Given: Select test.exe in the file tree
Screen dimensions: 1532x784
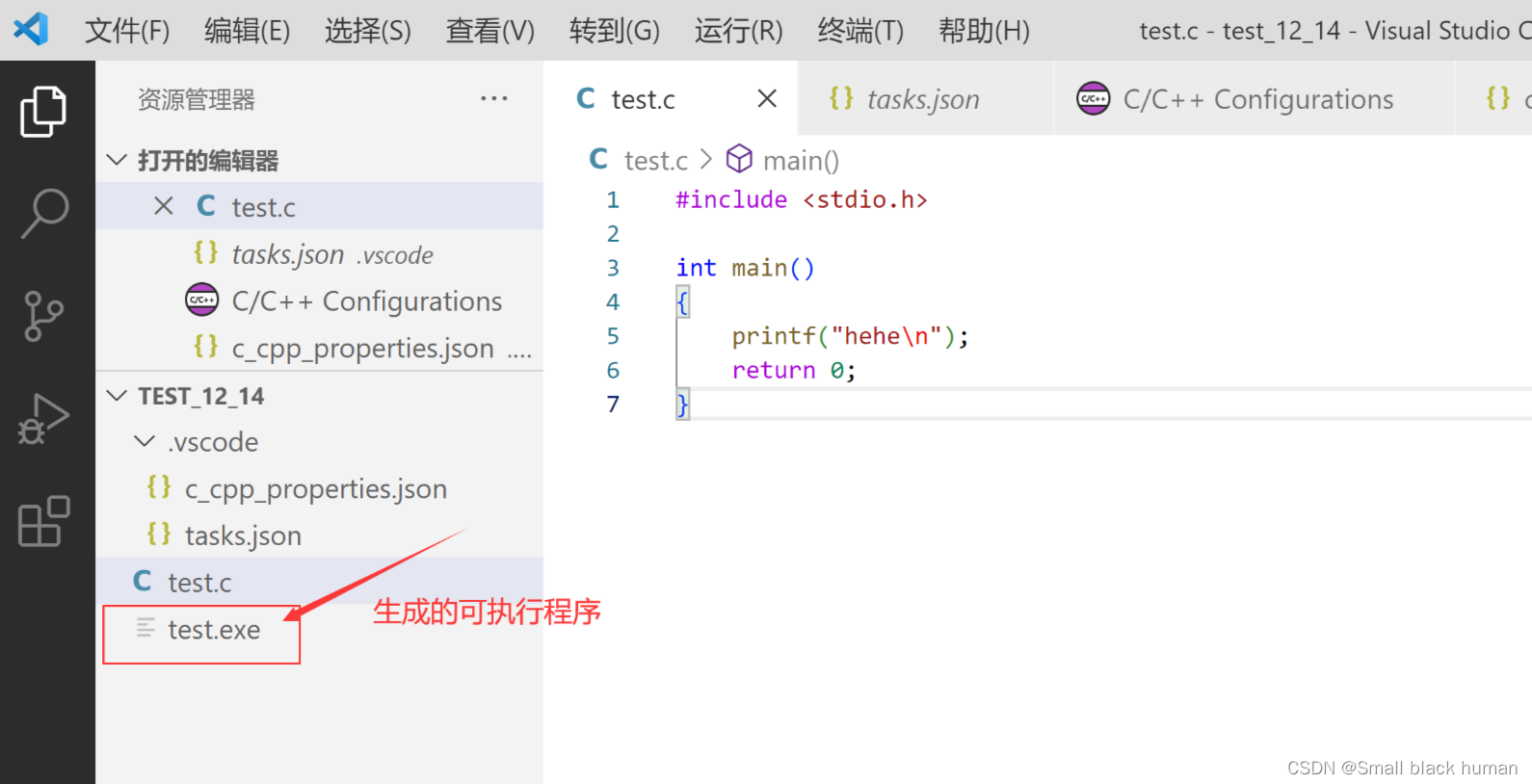Looking at the screenshot, I should (x=214, y=630).
